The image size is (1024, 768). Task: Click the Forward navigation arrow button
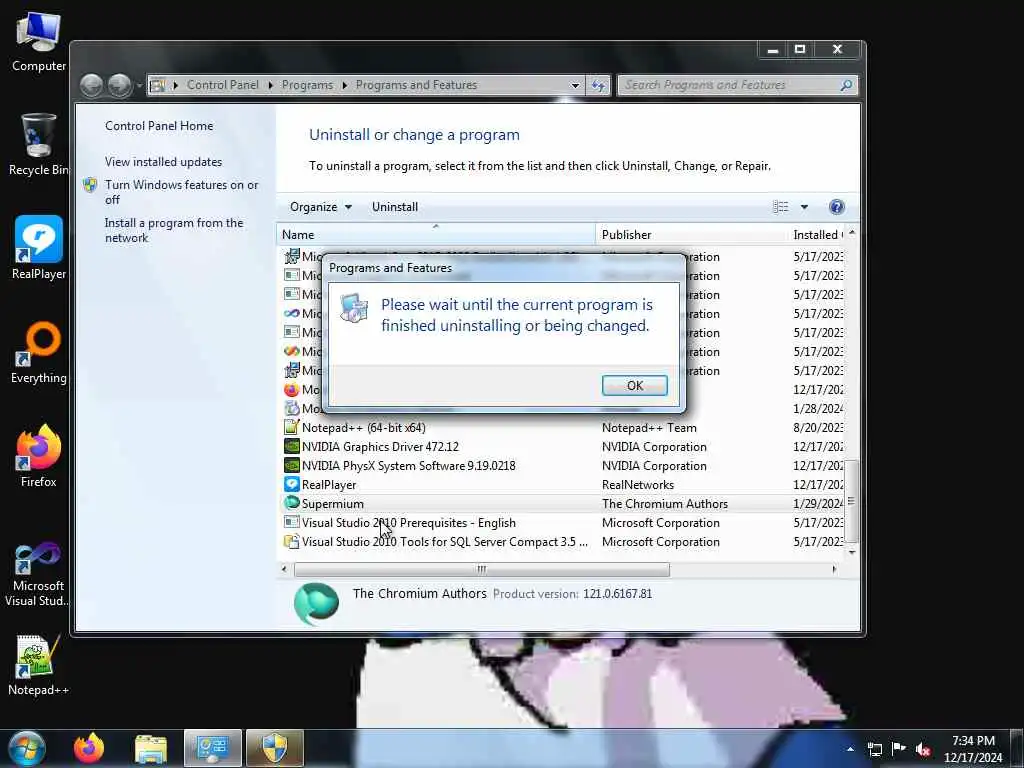120,85
